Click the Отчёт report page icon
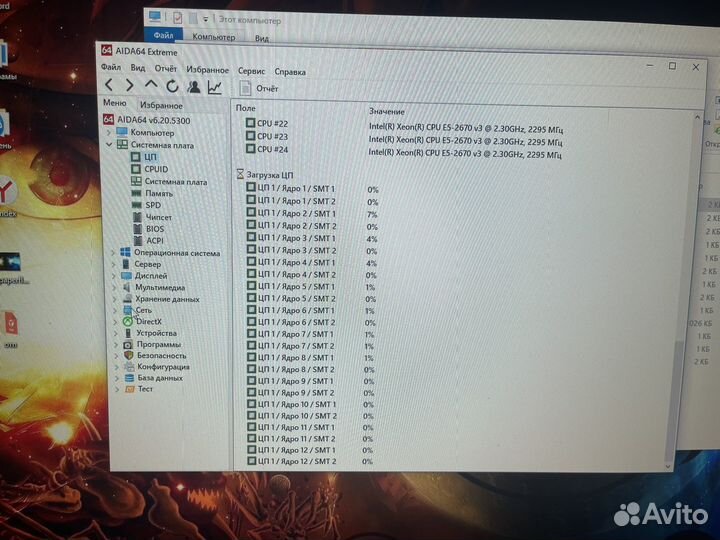720x540 pixels. (x=244, y=88)
